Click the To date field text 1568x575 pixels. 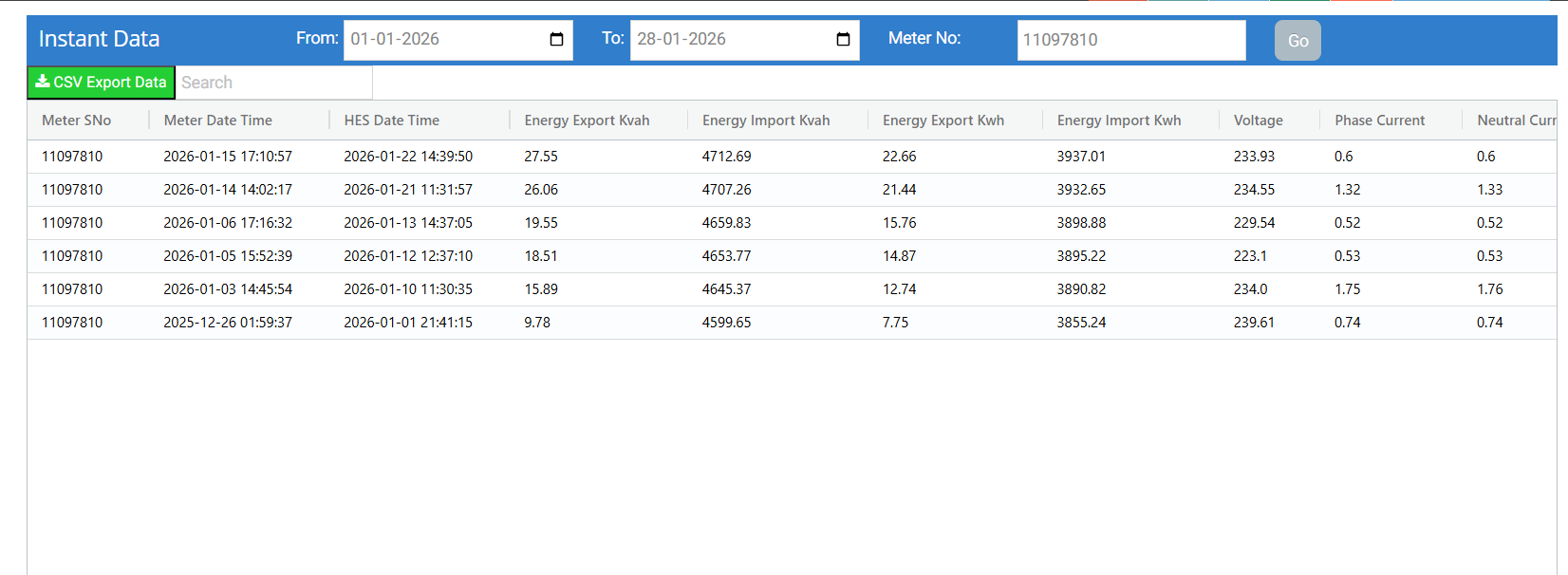681,40
